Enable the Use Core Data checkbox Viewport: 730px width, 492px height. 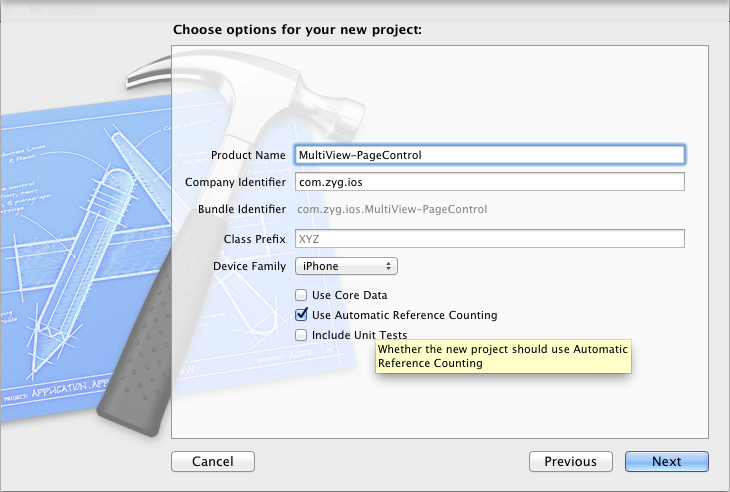pos(301,295)
